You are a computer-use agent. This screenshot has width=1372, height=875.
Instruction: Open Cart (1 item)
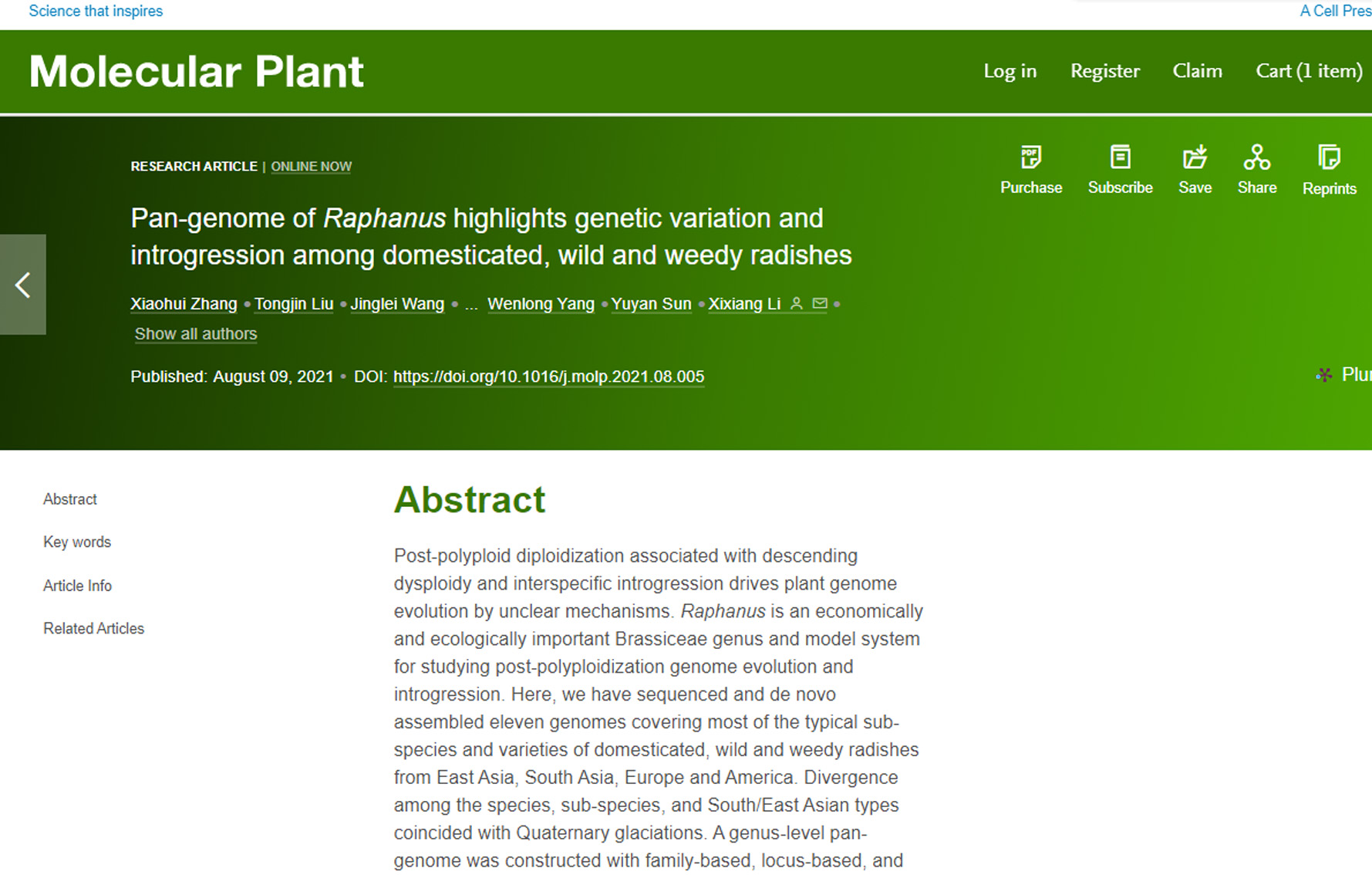(1309, 71)
